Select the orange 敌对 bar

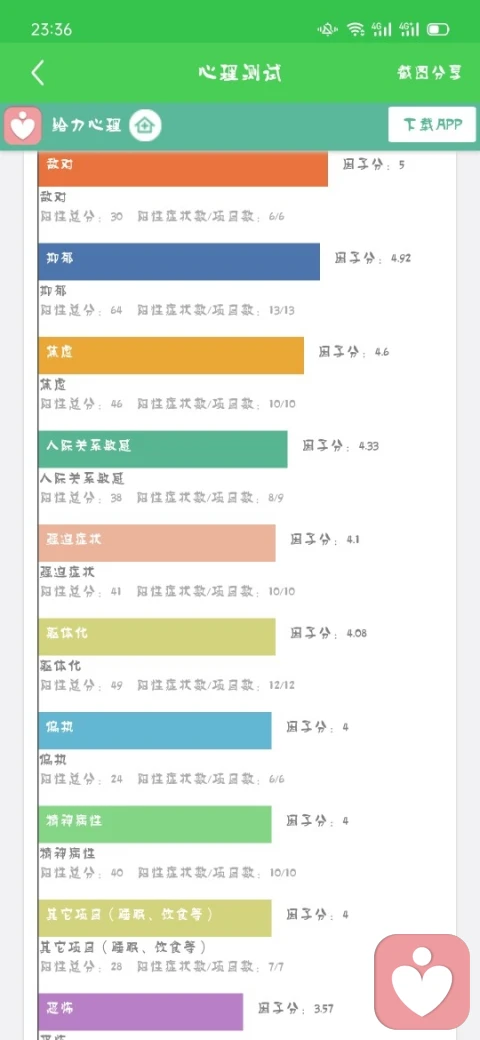click(x=183, y=168)
